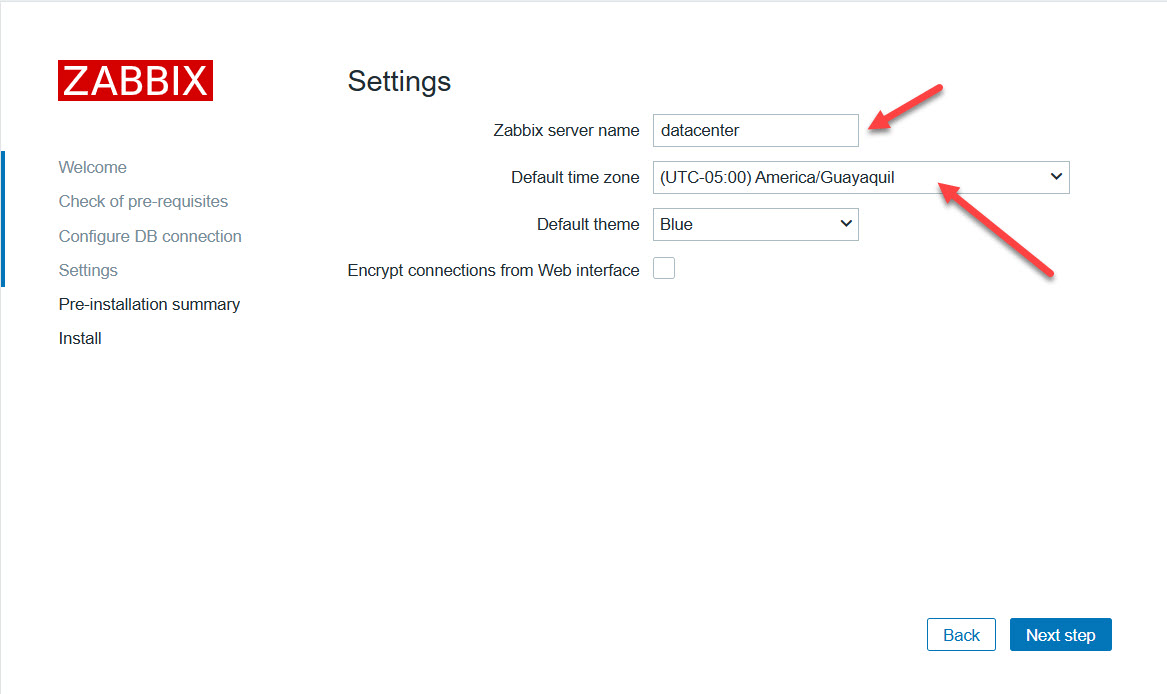Click the Encrypt connections from Web interface label
Viewport: 1167px width, 694px height.
(493, 270)
